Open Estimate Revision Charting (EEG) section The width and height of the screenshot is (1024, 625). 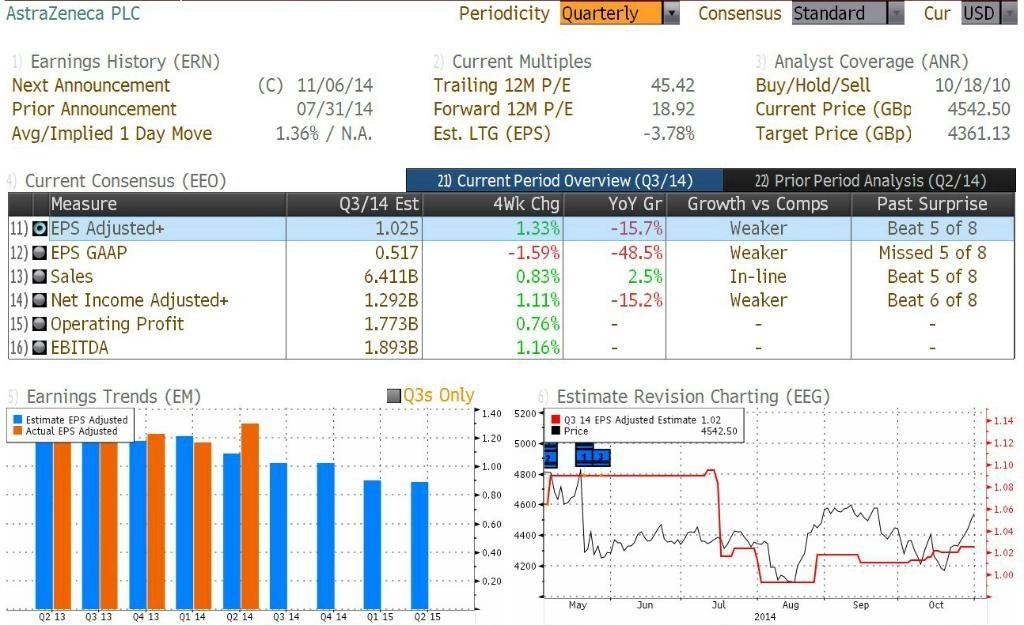click(692, 396)
